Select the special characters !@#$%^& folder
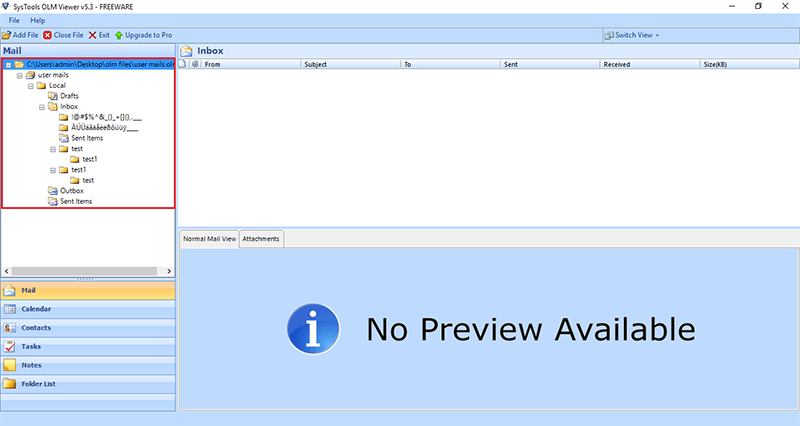The width and height of the screenshot is (800, 426). (107, 117)
